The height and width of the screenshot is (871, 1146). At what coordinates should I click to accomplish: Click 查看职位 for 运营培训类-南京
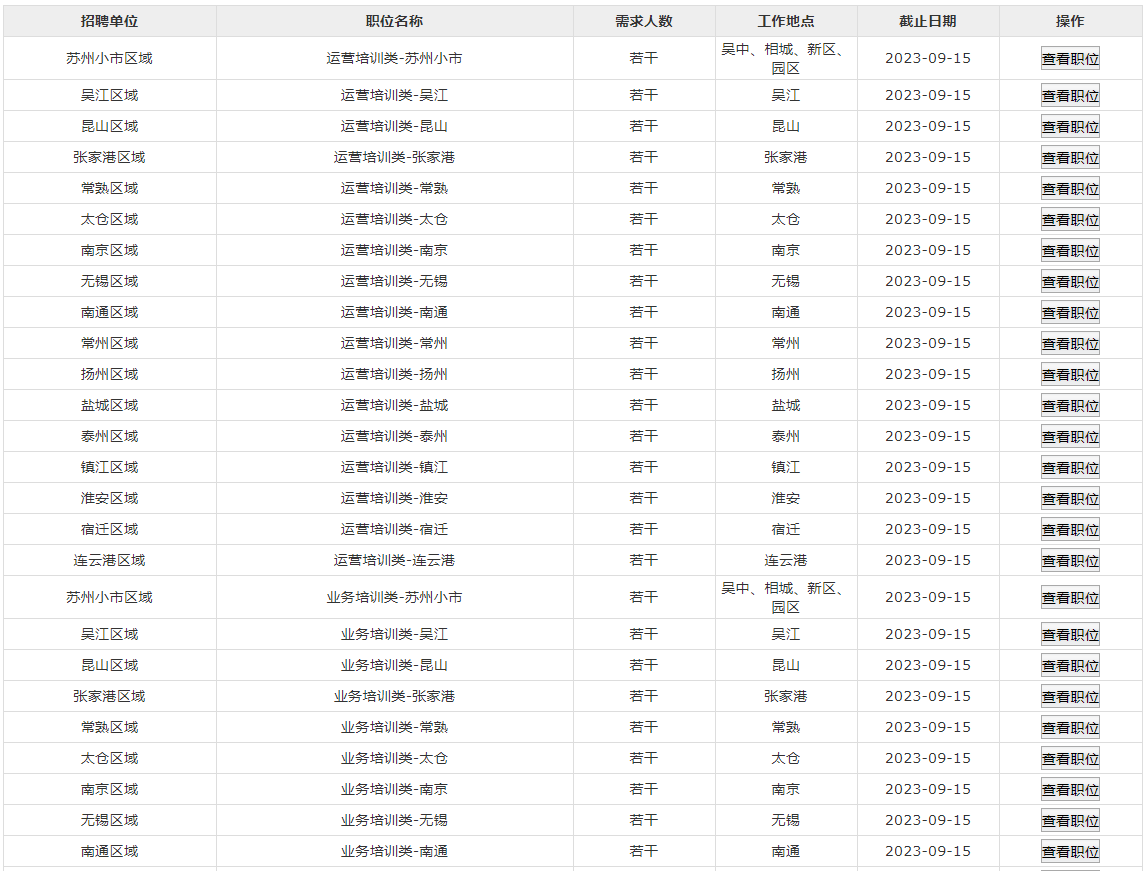click(x=1070, y=251)
